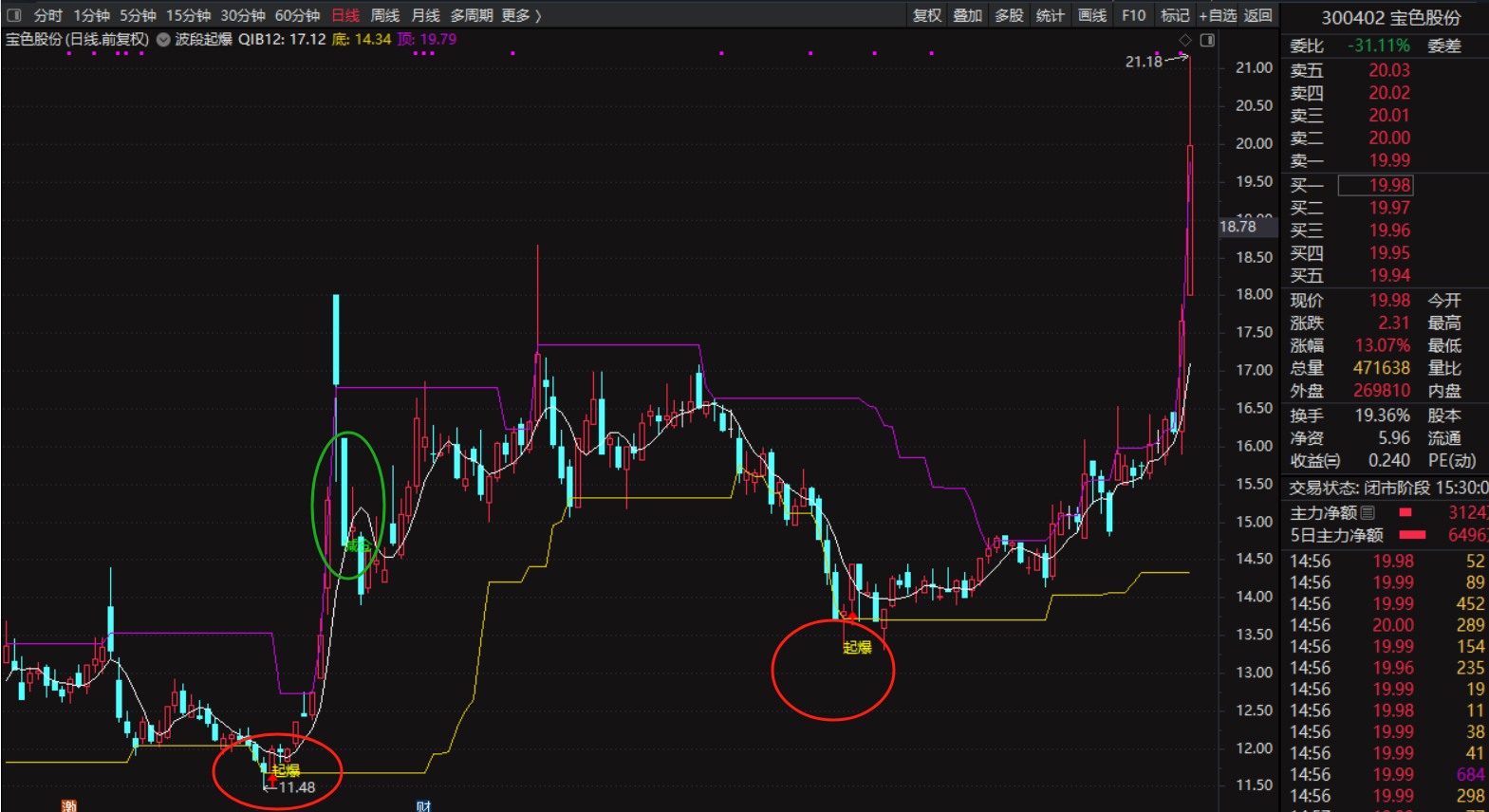Click the red 5日主力净额 bar
The height and width of the screenshot is (812, 1489).
pyautogui.click(x=1413, y=535)
